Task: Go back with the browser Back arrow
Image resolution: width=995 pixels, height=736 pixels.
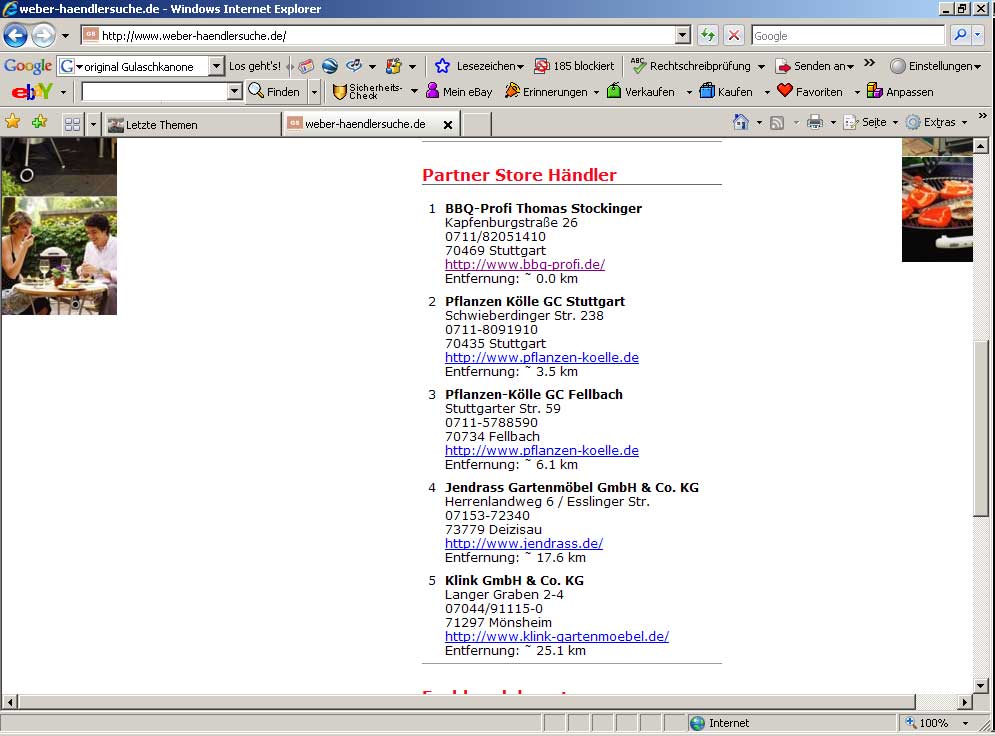Action: click(x=15, y=36)
